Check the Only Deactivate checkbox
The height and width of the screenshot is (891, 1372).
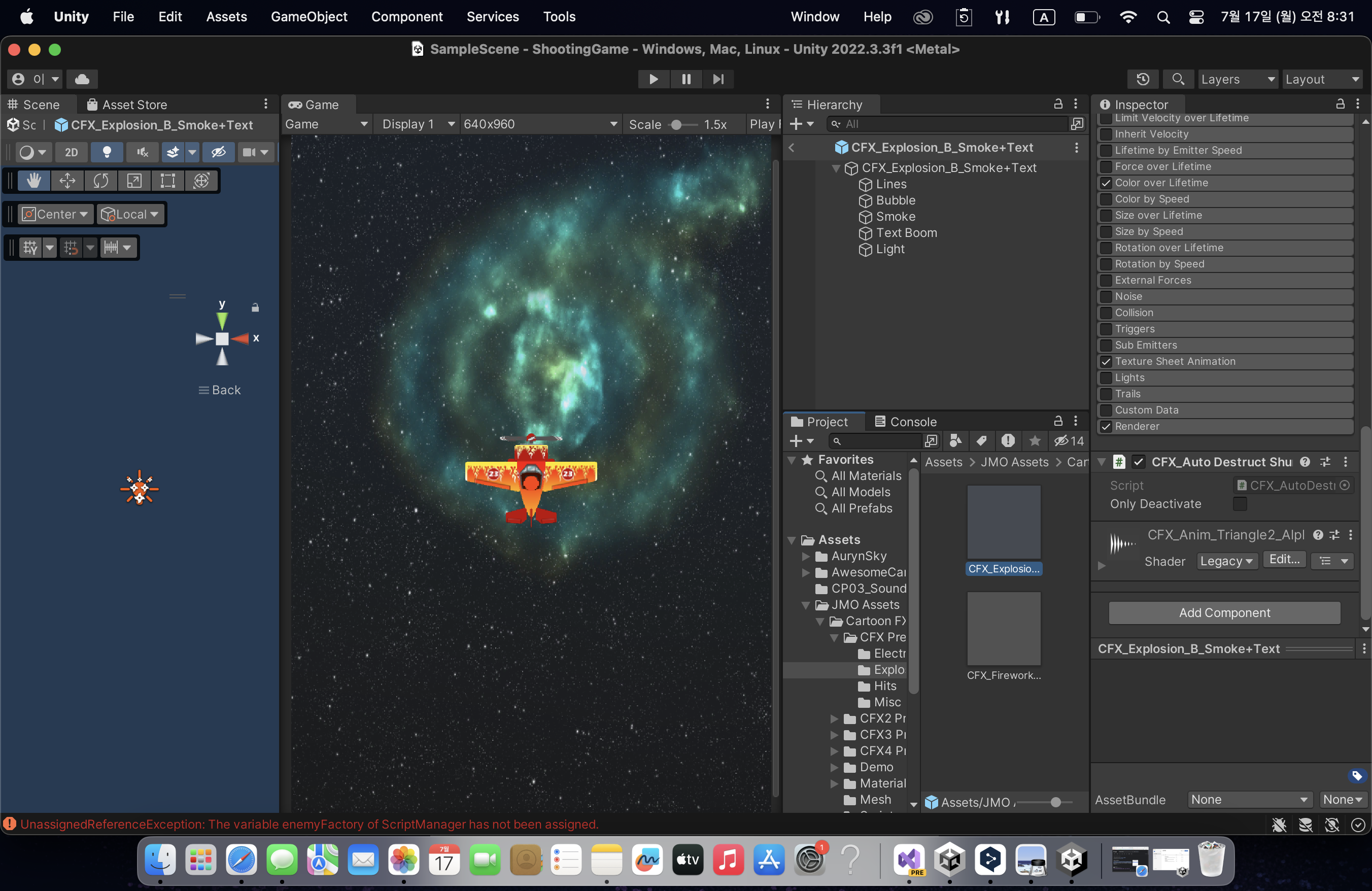[x=1240, y=504]
